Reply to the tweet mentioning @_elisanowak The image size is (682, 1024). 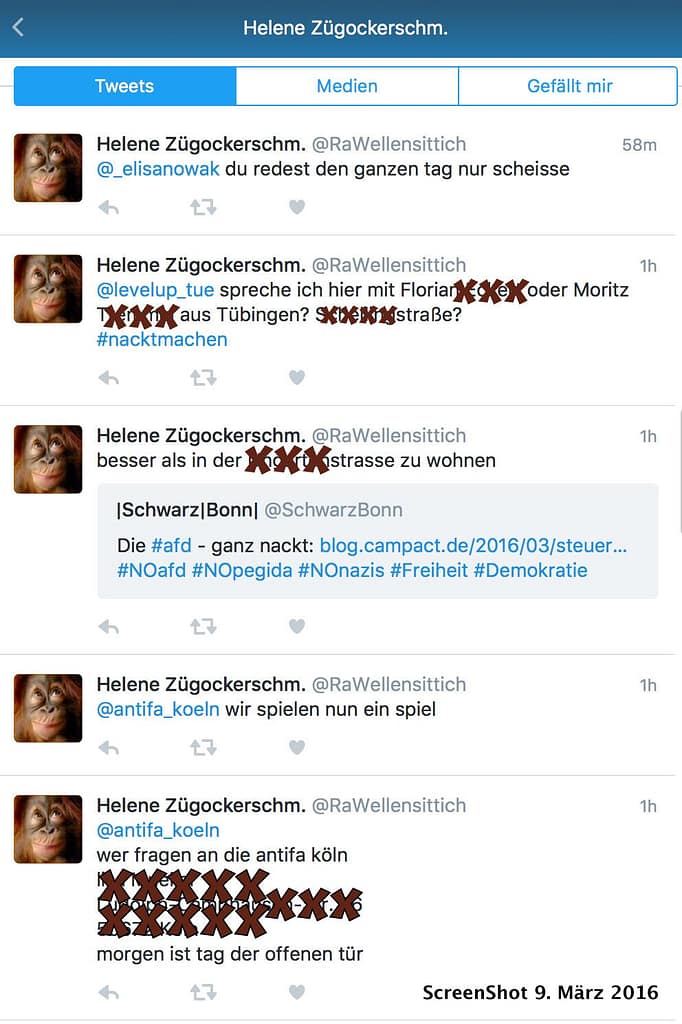pyautogui.click(x=108, y=206)
